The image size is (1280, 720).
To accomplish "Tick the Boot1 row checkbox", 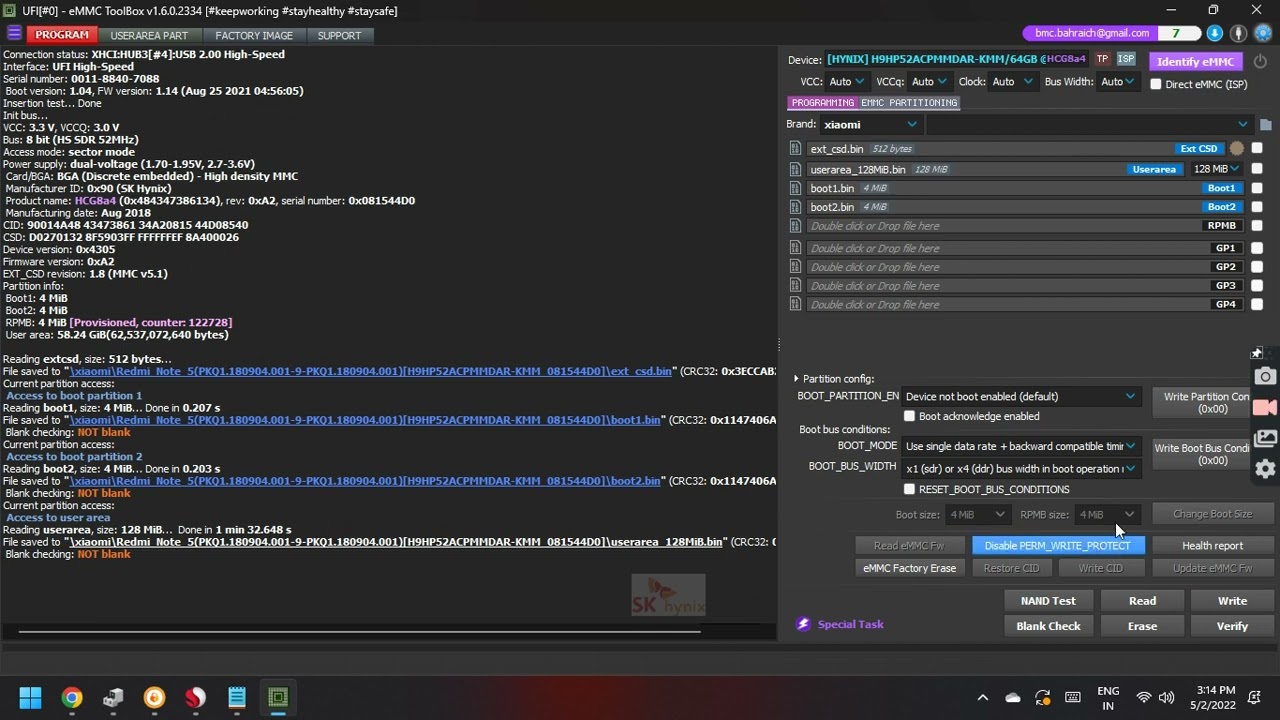I will coord(1257,188).
